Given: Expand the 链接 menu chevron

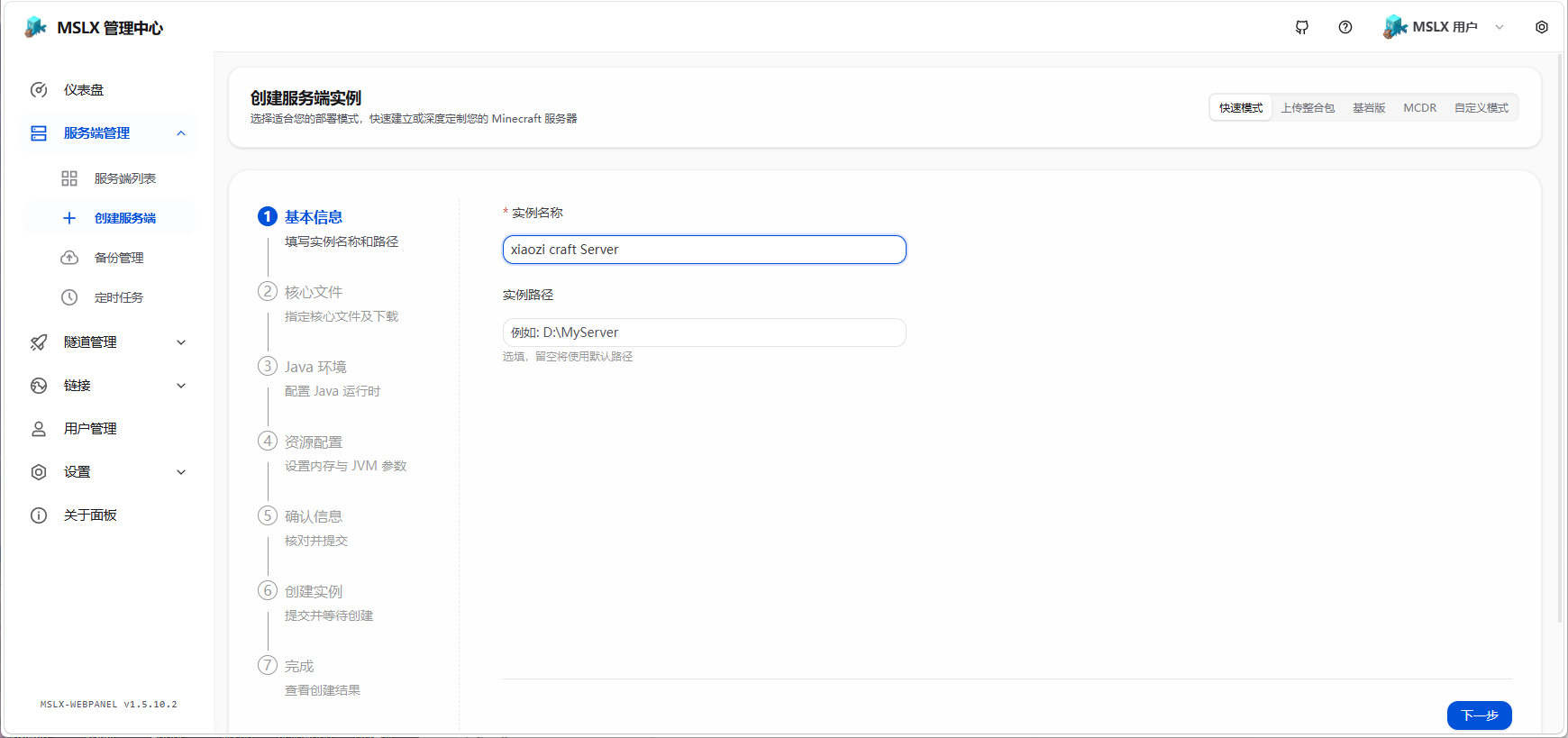Looking at the screenshot, I should click(x=181, y=386).
